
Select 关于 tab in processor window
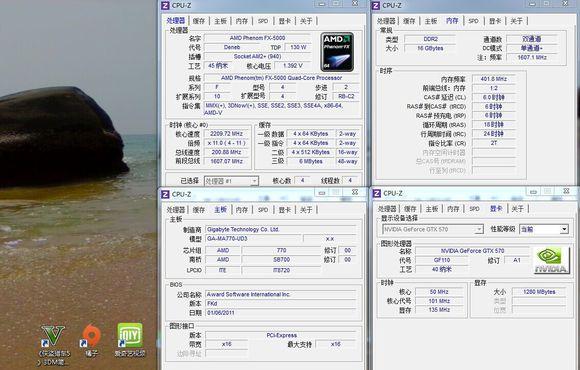(x=306, y=21)
